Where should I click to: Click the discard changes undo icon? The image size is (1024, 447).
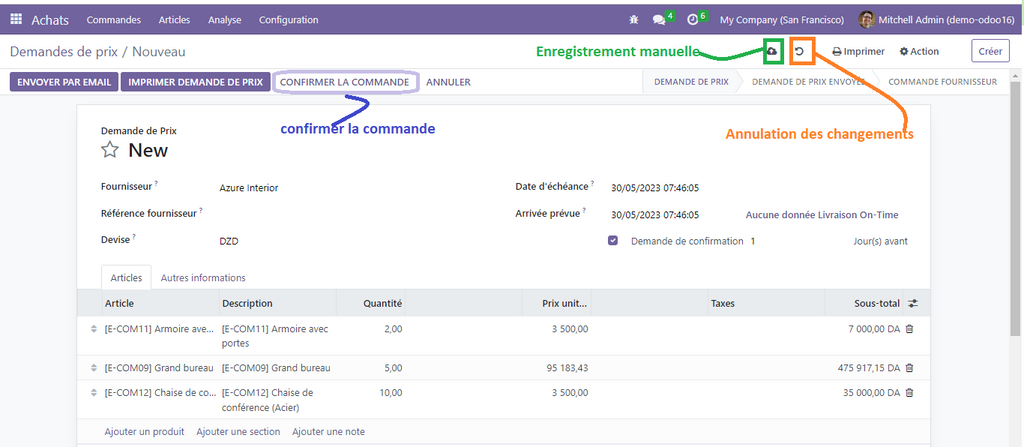point(799,52)
